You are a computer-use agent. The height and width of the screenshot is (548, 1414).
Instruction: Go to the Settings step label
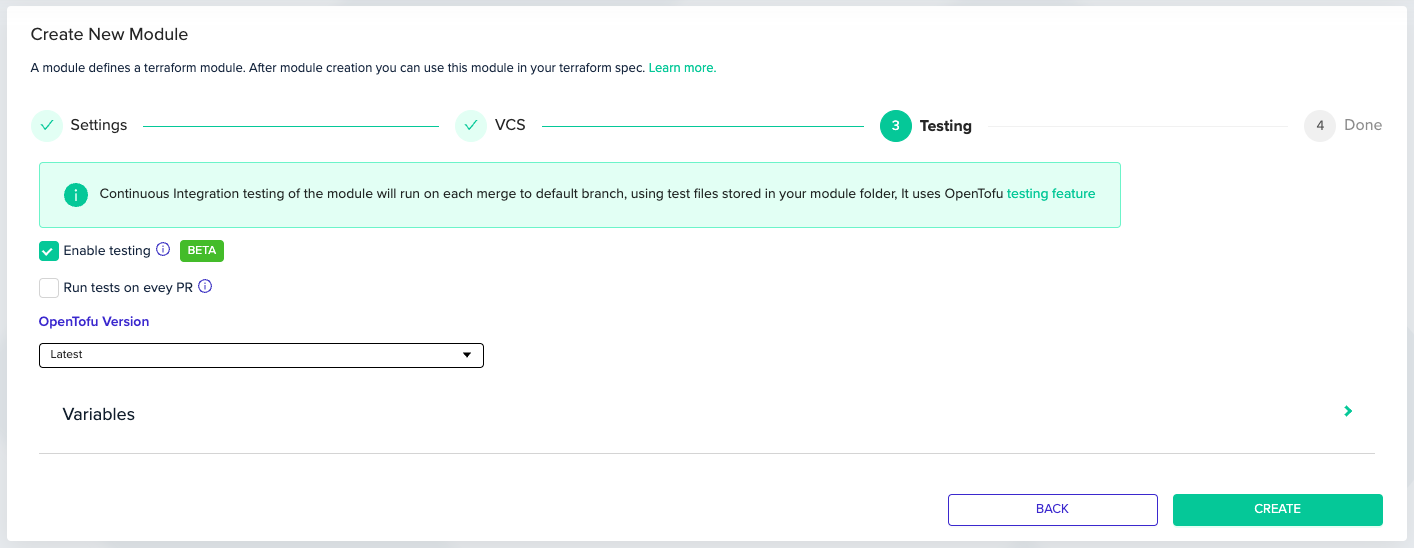click(98, 126)
